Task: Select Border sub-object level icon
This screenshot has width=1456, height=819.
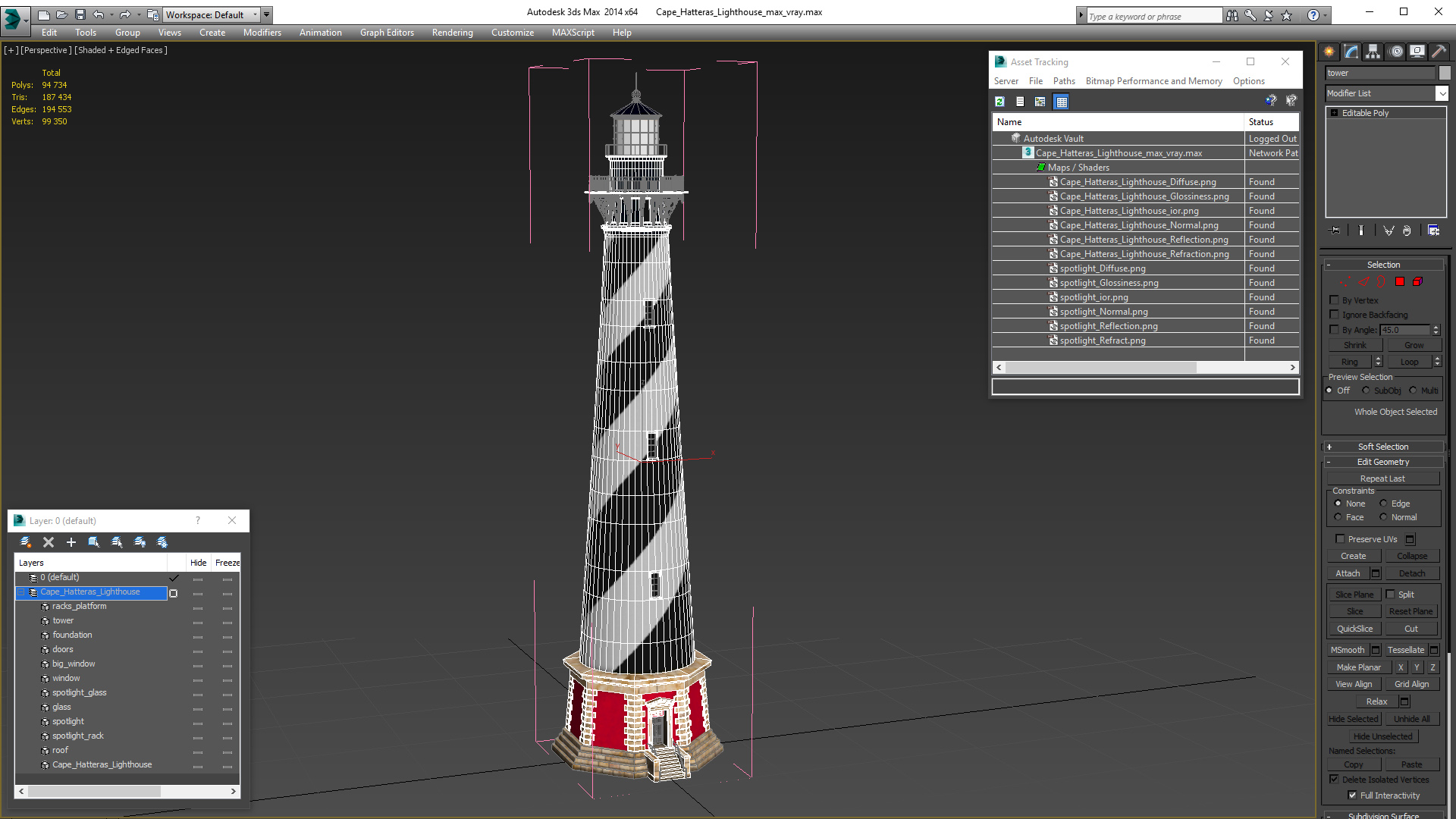Action: click(x=1382, y=282)
